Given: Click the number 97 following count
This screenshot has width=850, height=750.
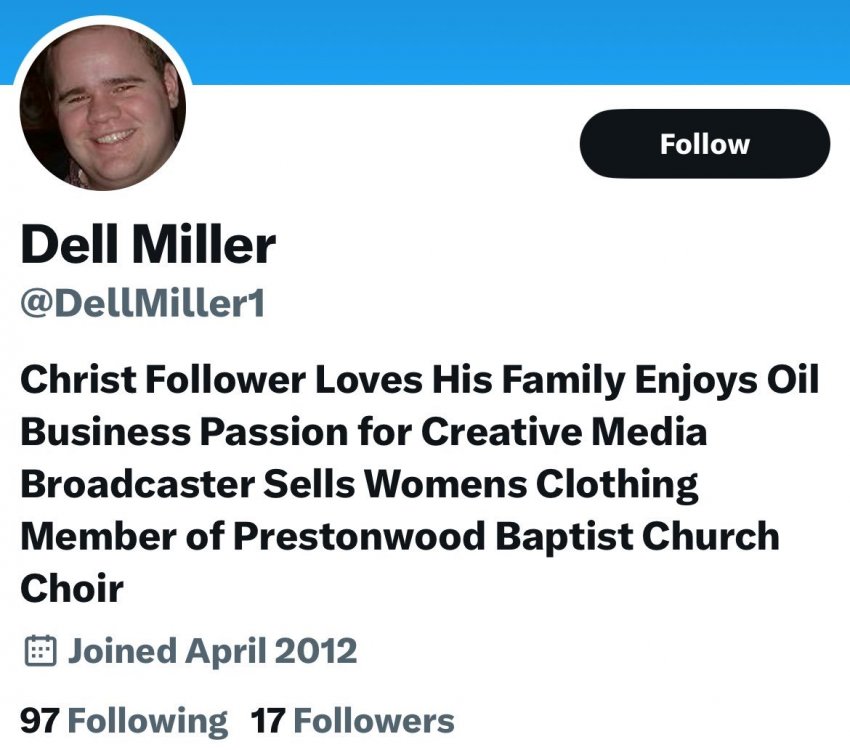Looking at the screenshot, I should coord(40,720).
